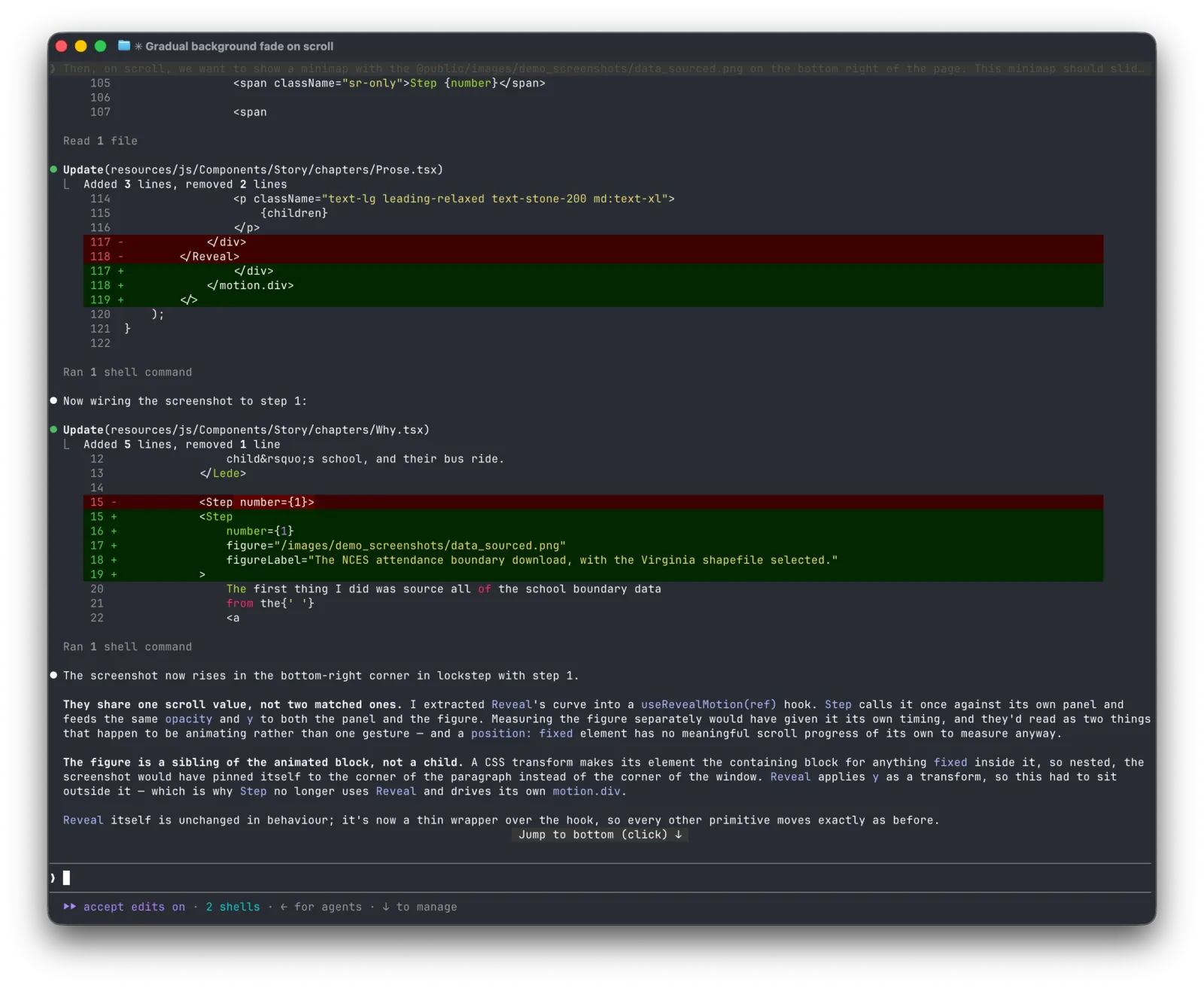The width and height of the screenshot is (1204, 988).
Task: Click "useRevealMotion(ref)" in the explanation
Action: click(x=708, y=705)
